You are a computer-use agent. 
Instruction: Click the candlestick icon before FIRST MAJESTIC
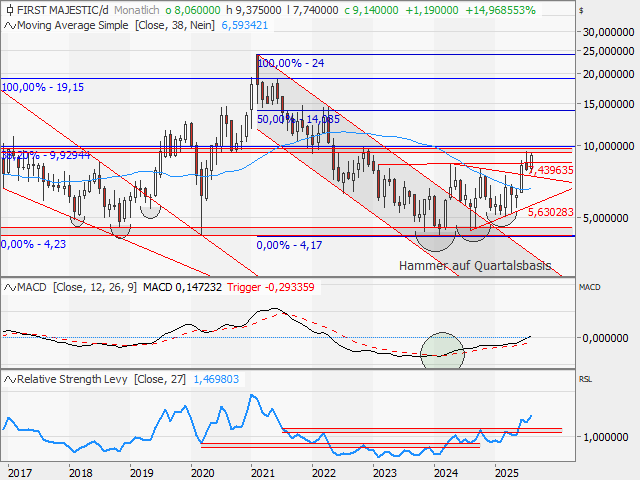[x=10, y=10]
